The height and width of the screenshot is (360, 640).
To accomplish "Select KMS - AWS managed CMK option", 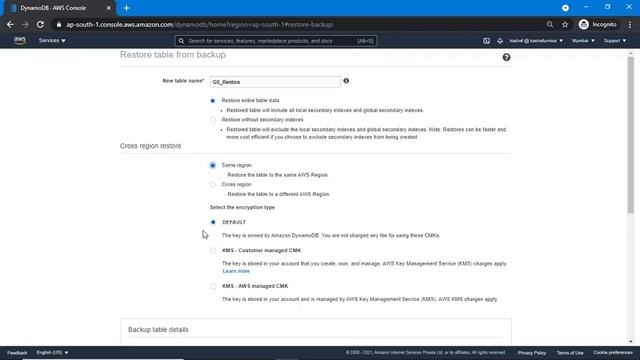I will [213, 286].
